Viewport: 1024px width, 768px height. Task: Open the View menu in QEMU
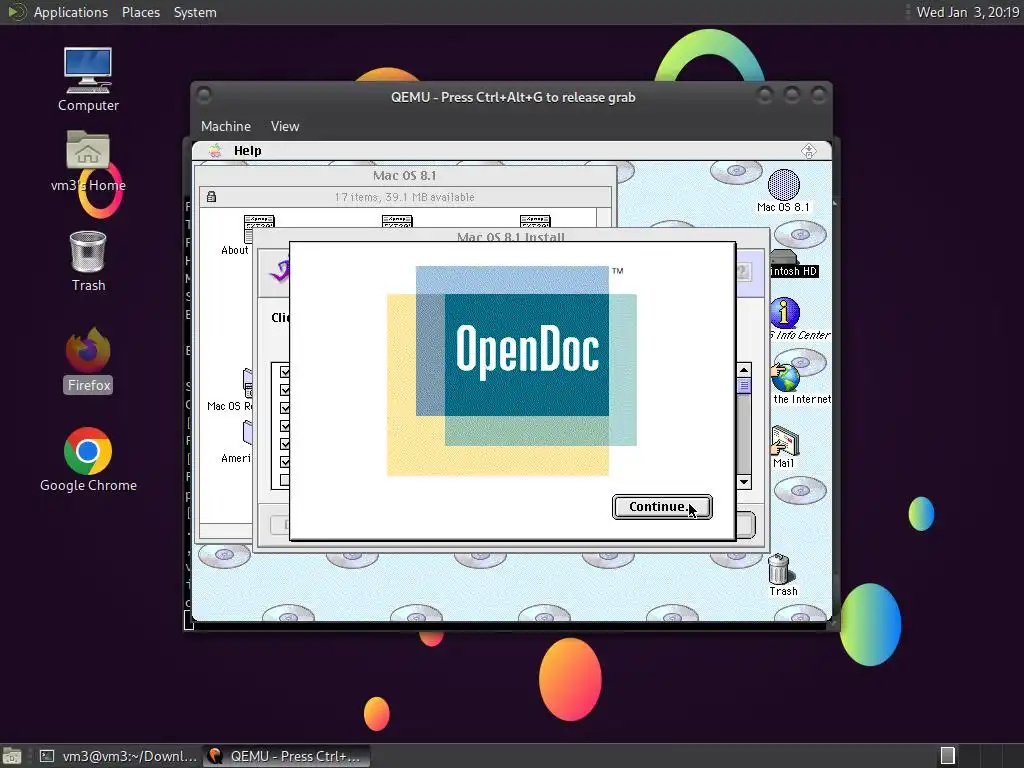tap(285, 126)
